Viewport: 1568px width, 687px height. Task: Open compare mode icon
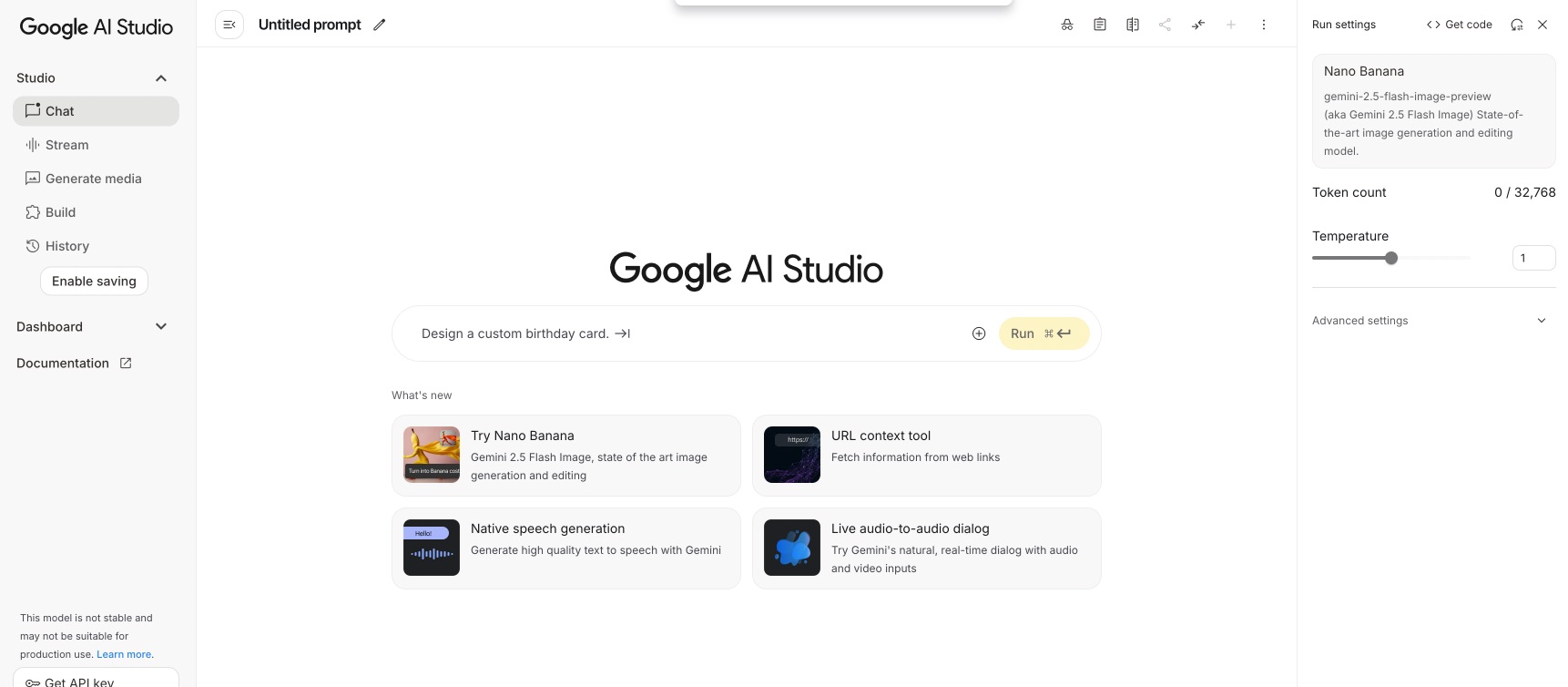pos(1133,25)
